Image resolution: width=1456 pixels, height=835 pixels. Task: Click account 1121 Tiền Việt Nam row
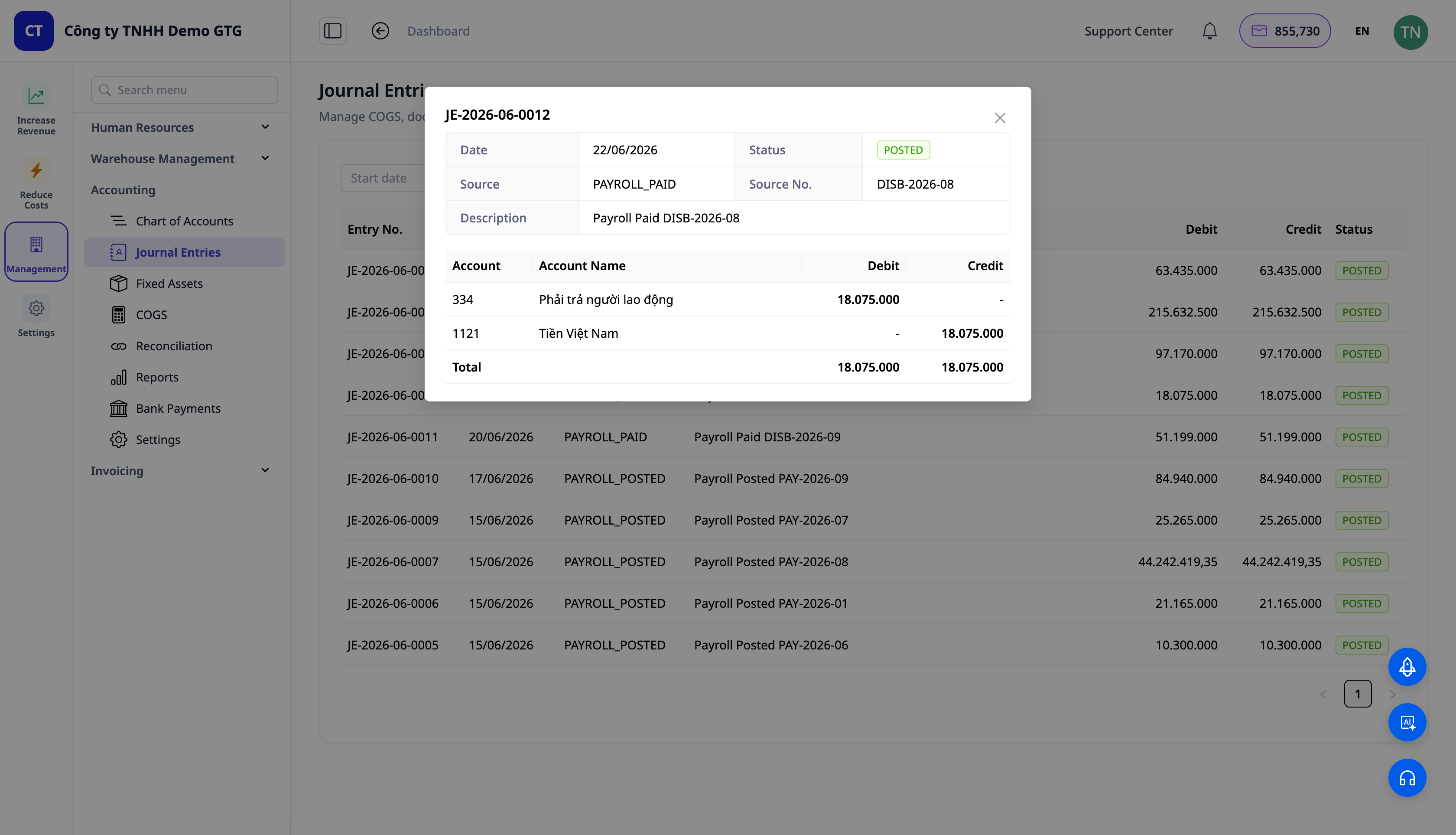[x=728, y=333]
